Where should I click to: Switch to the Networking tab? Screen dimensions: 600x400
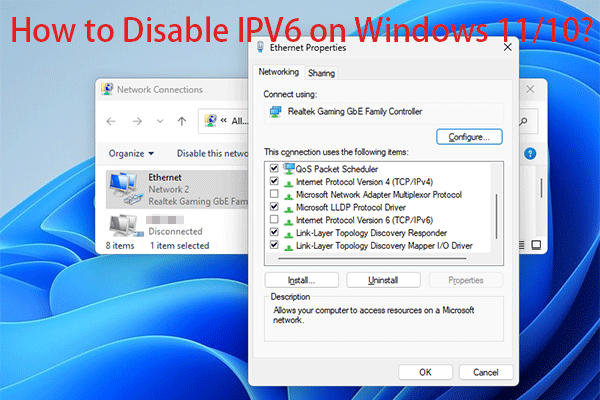coord(279,72)
